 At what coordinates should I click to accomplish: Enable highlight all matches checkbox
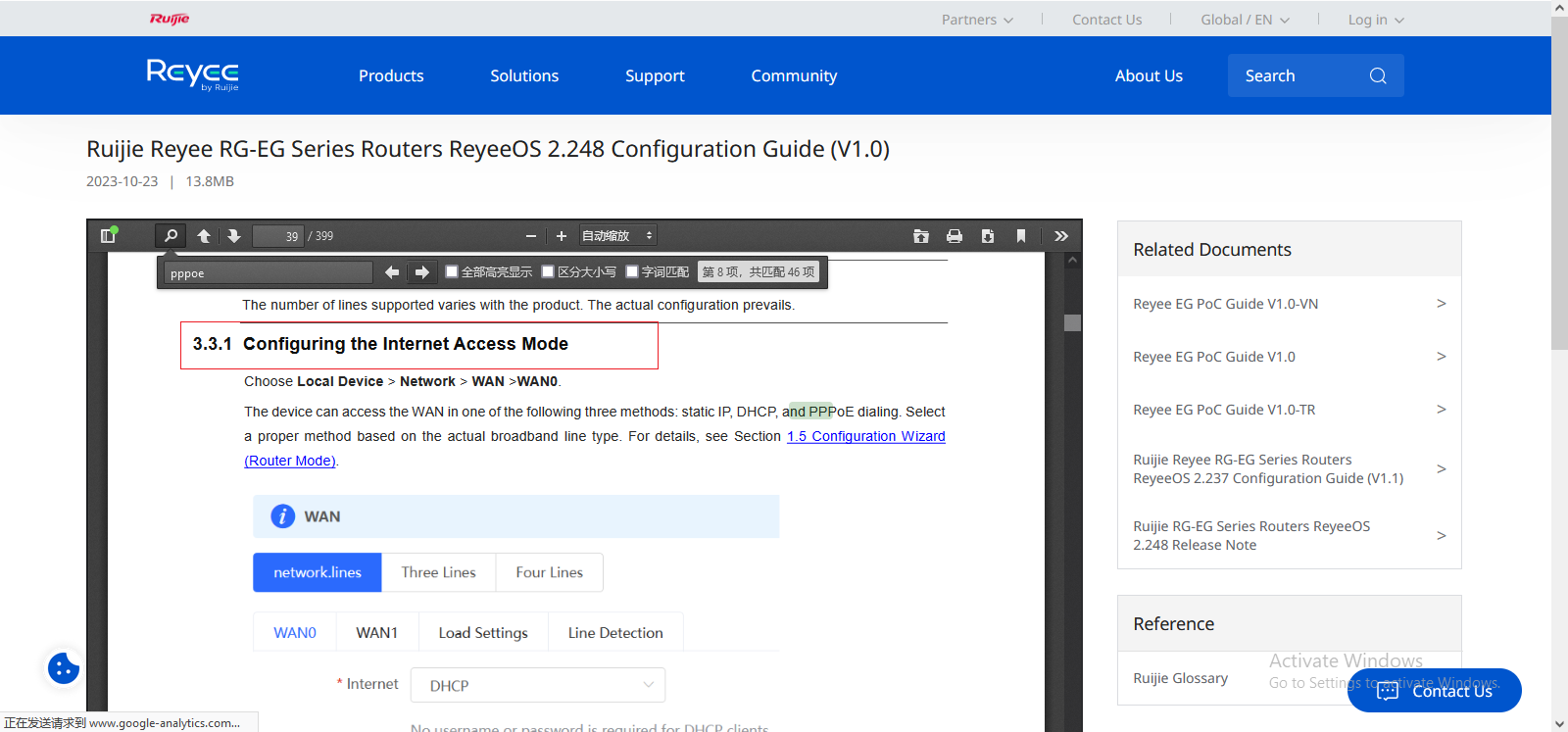[x=452, y=271]
